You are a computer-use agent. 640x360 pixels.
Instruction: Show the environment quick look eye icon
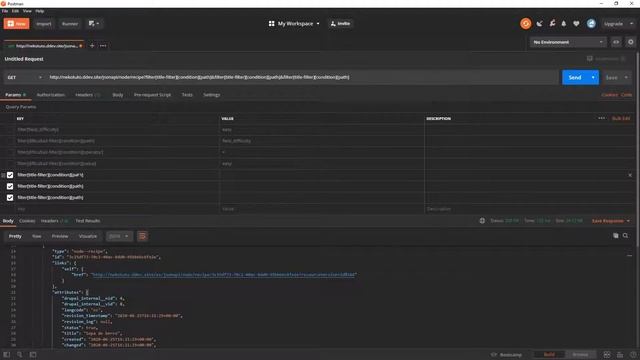[x=616, y=42]
